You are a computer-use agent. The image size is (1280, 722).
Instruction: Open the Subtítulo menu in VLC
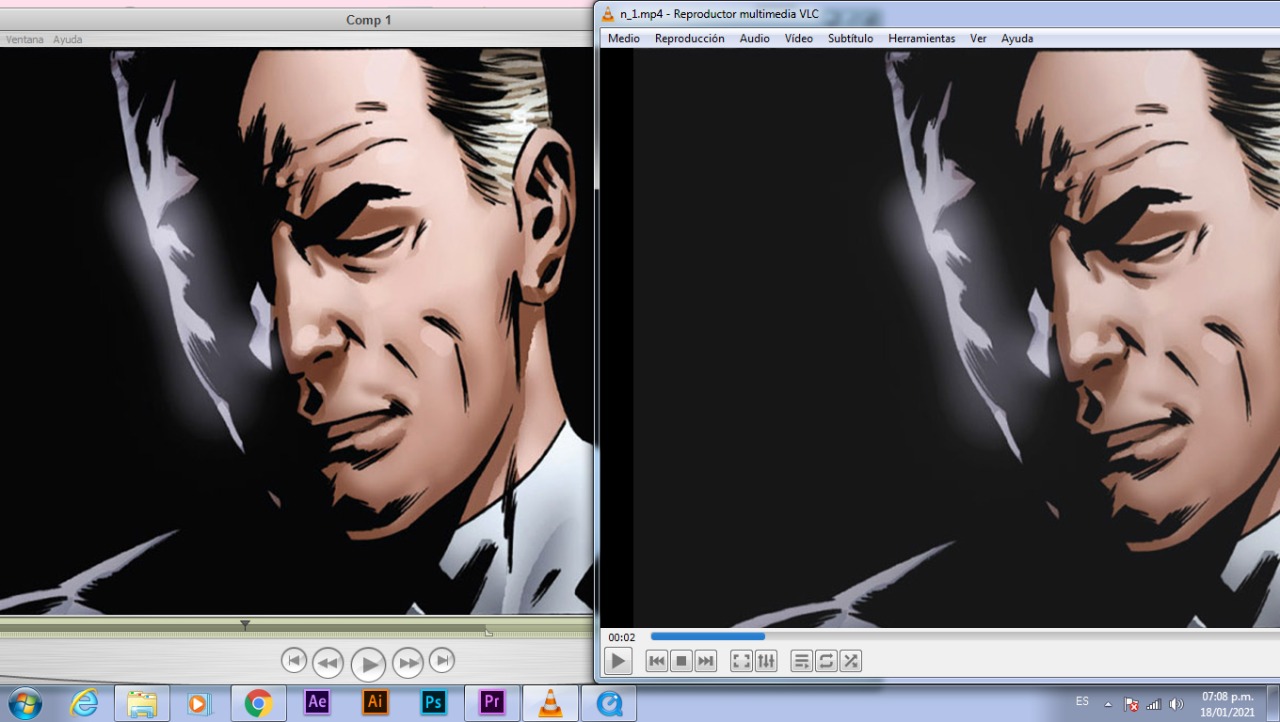[x=851, y=38]
